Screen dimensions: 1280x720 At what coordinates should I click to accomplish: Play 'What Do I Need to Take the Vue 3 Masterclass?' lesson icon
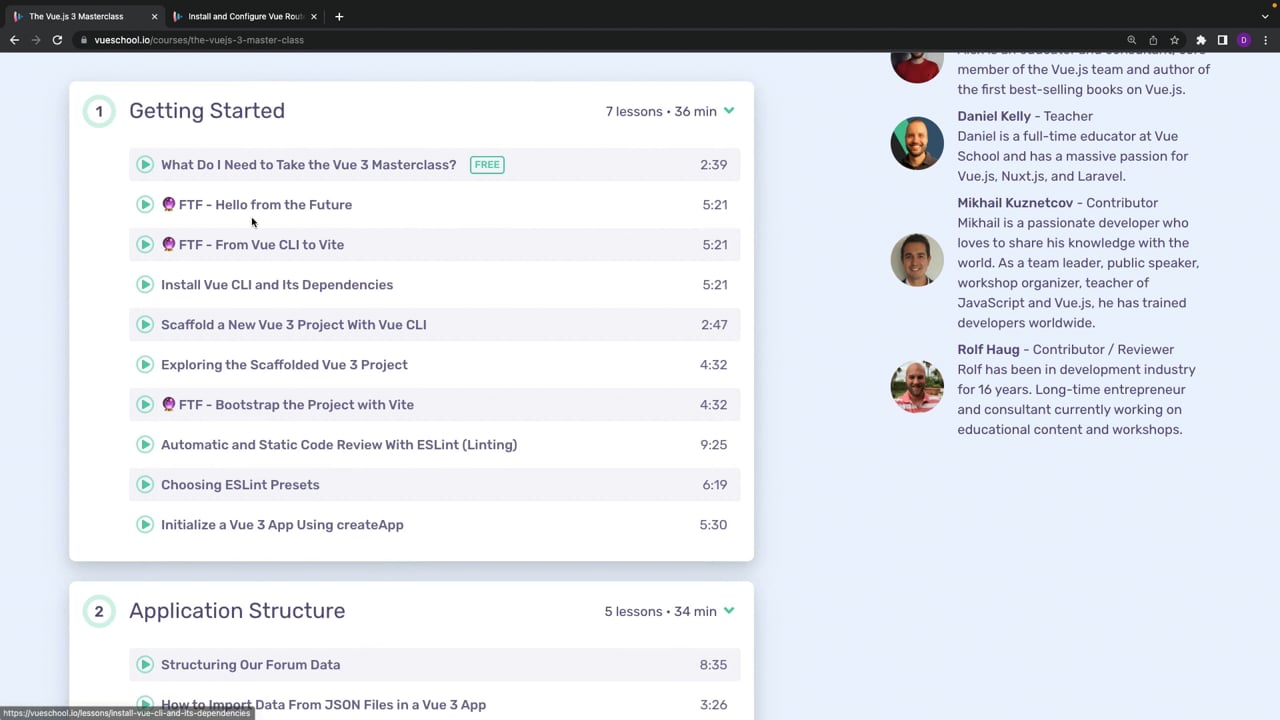tap(145, 165)
